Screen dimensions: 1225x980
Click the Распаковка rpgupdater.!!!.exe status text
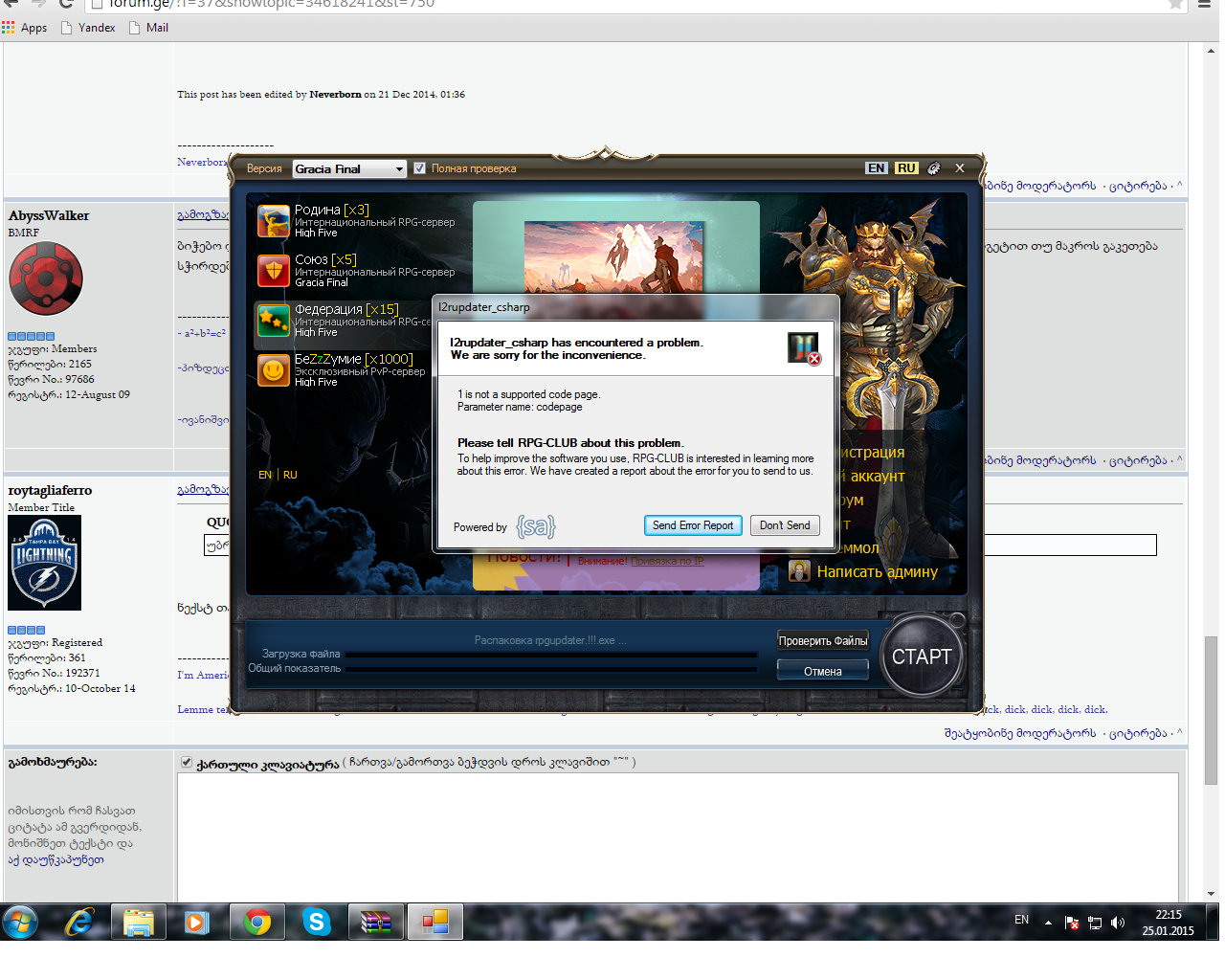pos(550,640)
